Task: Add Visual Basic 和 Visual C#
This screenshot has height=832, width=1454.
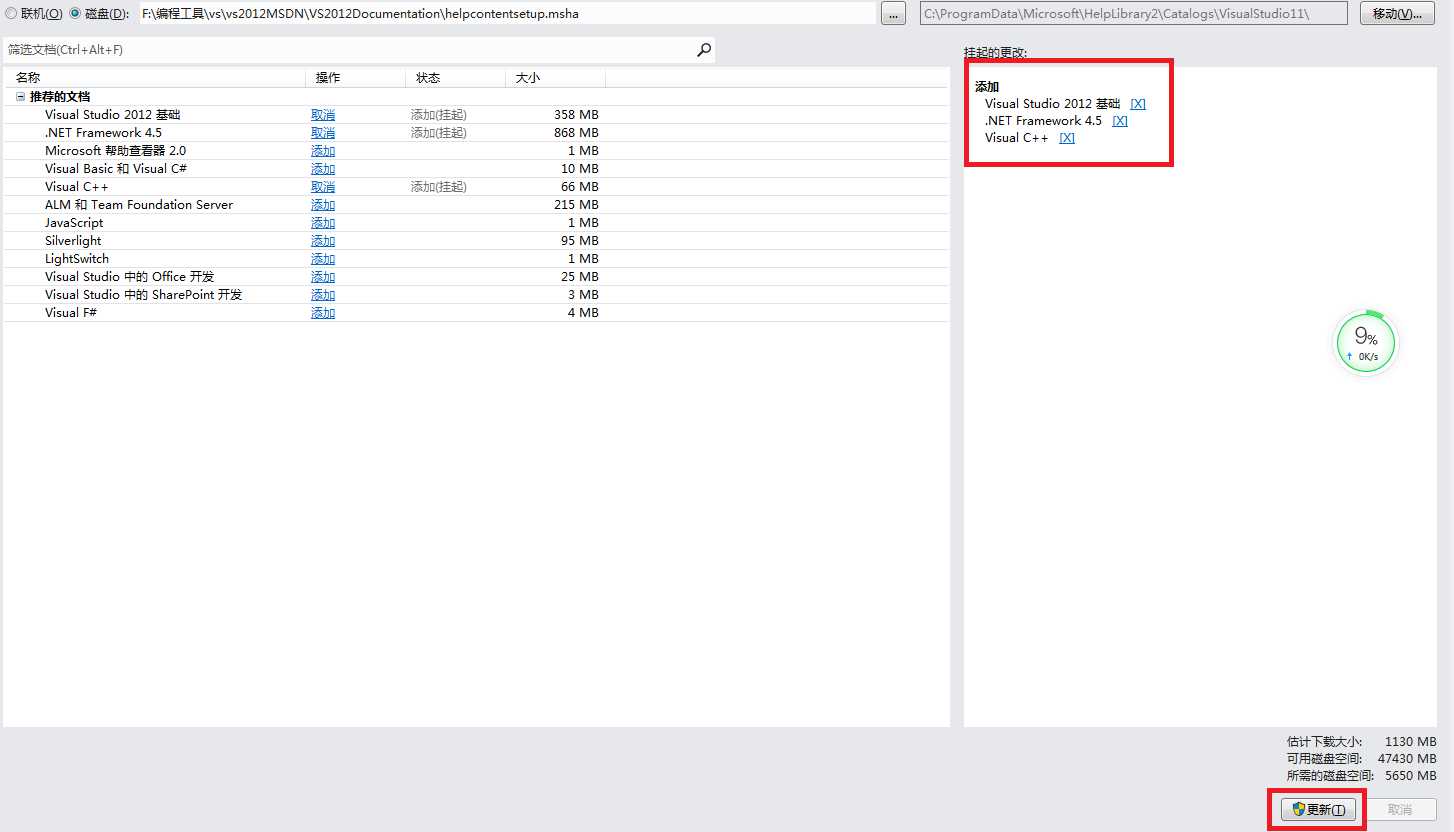Action: pos(323,169)
